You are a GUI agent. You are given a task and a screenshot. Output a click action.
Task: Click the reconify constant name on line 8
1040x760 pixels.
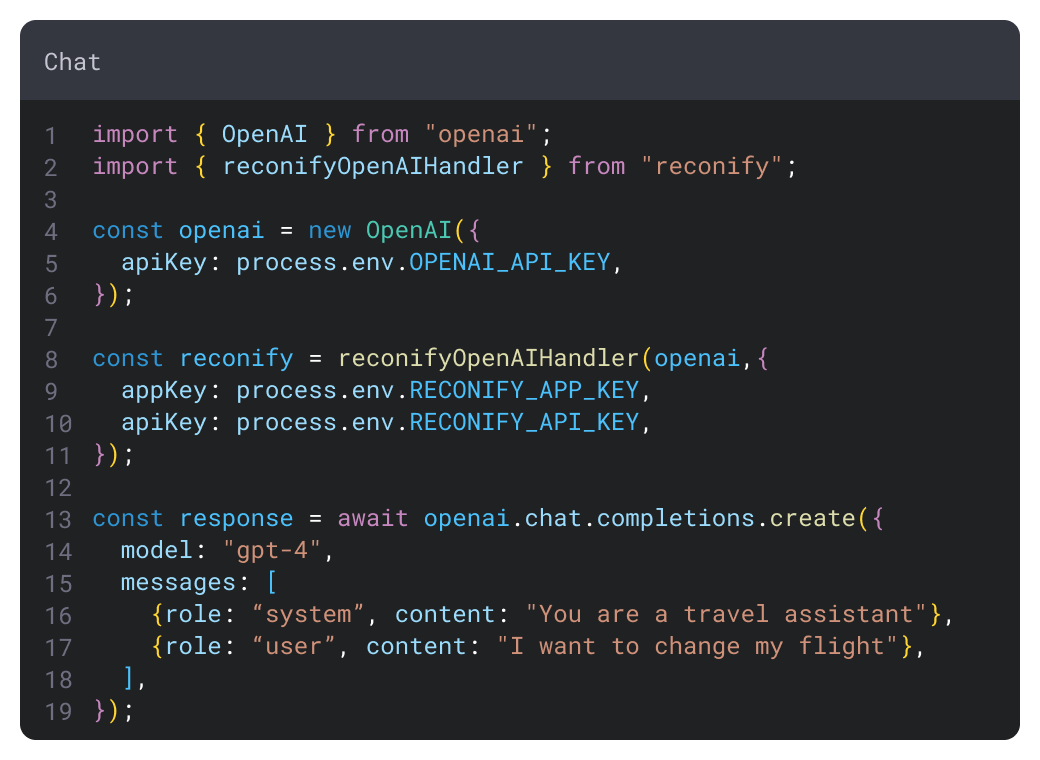pyautogui.click(x=235, y=358)
